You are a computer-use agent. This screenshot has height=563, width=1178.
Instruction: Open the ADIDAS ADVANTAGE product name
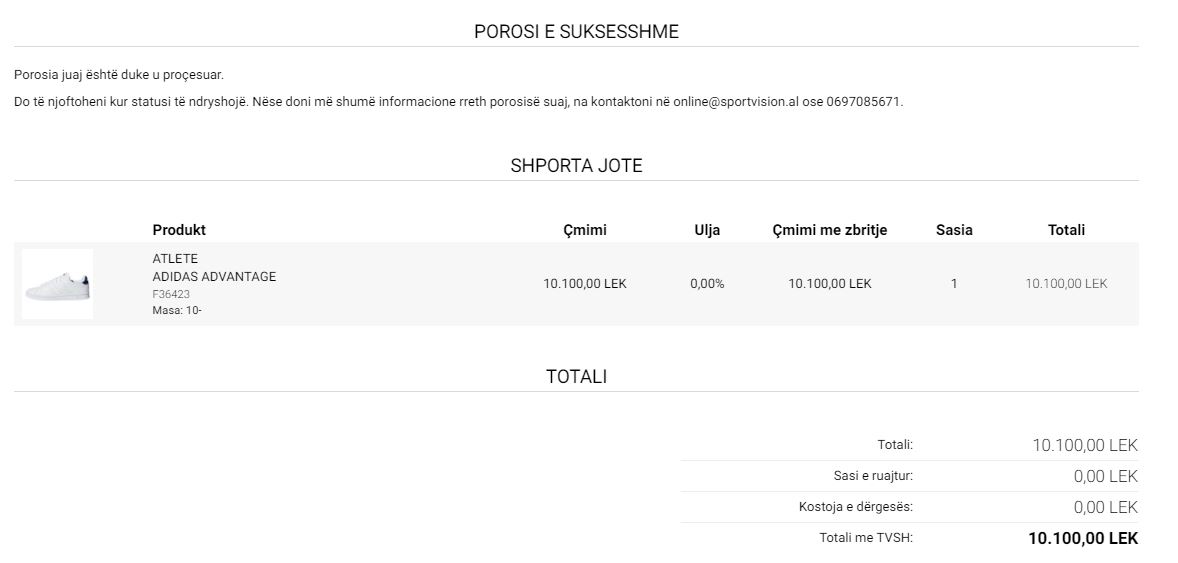coord(214,277)
